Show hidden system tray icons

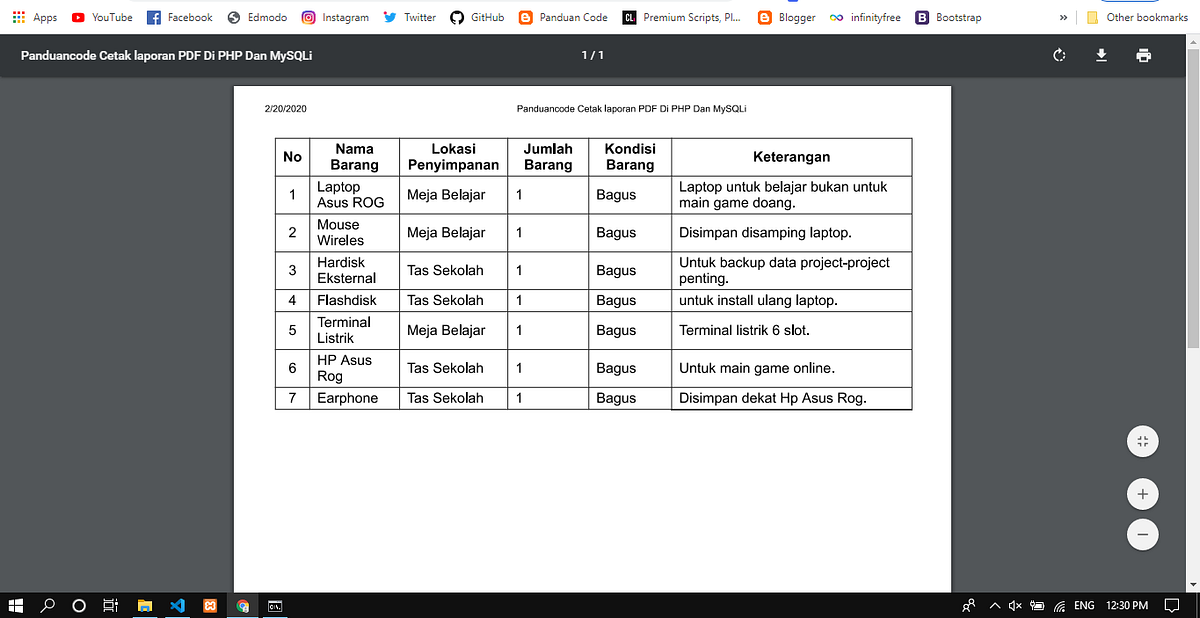pos(994,605)
